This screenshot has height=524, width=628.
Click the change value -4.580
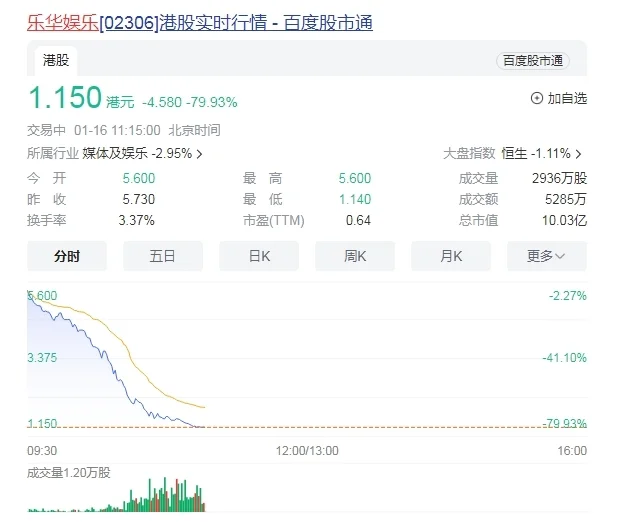point(162,103)
